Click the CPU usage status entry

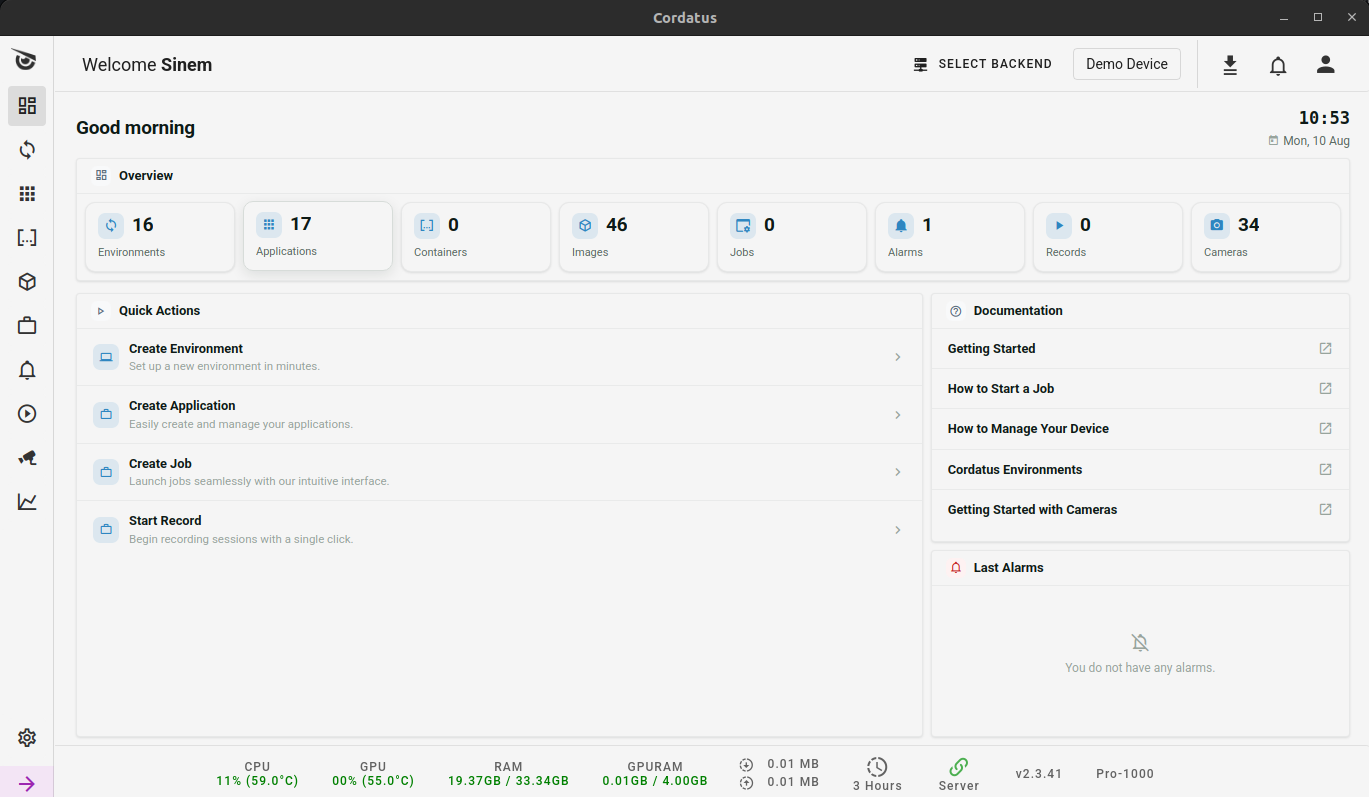click(257, 774)
